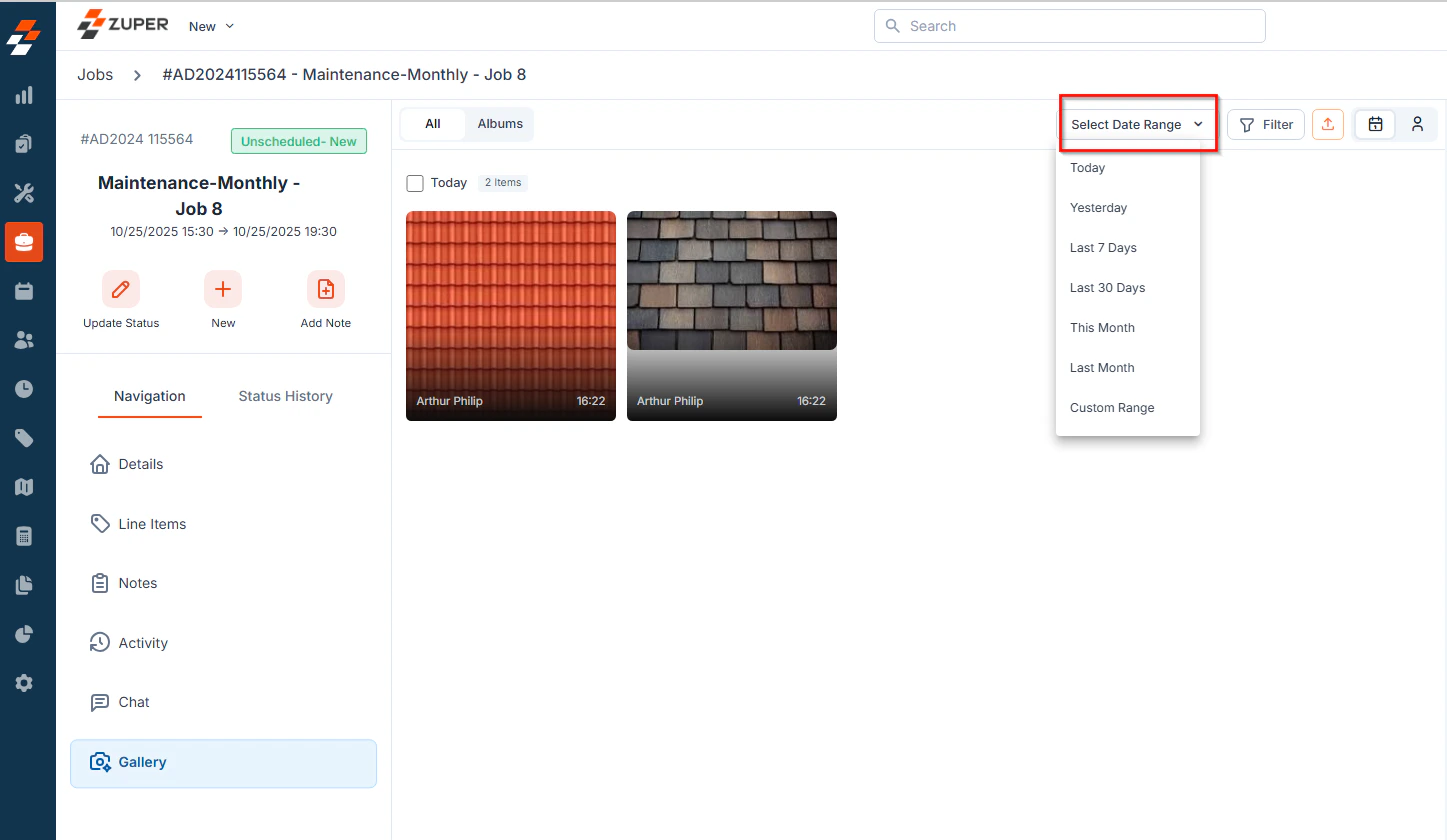
Task: Switch to group-by-user person view toggle
Action: coord(1417,124)
